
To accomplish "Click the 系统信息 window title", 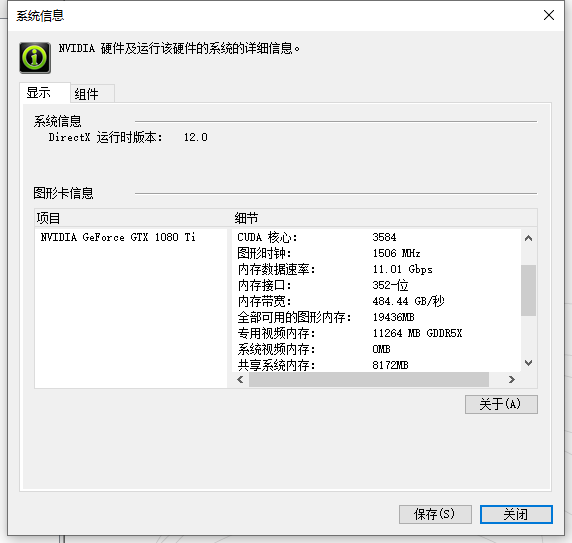I will (x=40, y=16).
